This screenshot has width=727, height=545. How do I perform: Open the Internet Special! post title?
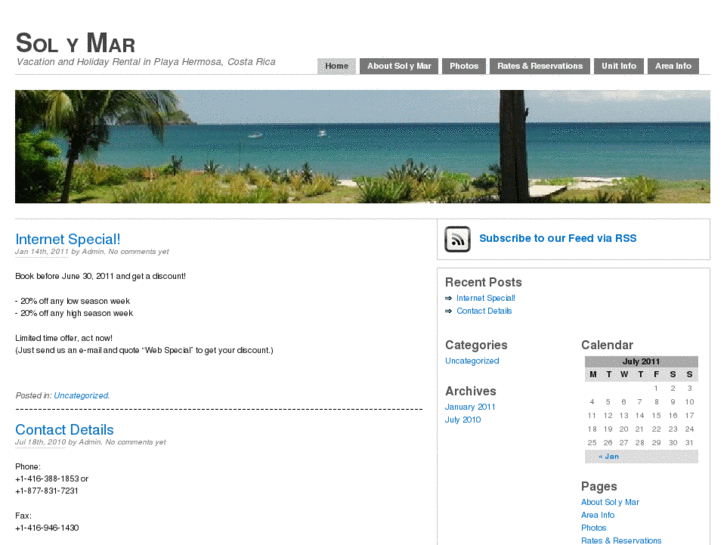(x=68, y=239)
